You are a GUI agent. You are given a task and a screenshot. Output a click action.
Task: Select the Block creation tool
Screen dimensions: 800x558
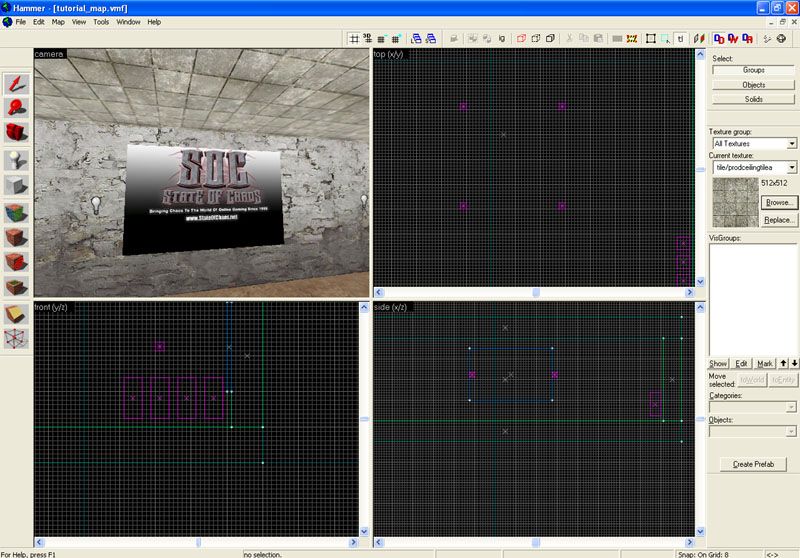(x=17, y=186)
